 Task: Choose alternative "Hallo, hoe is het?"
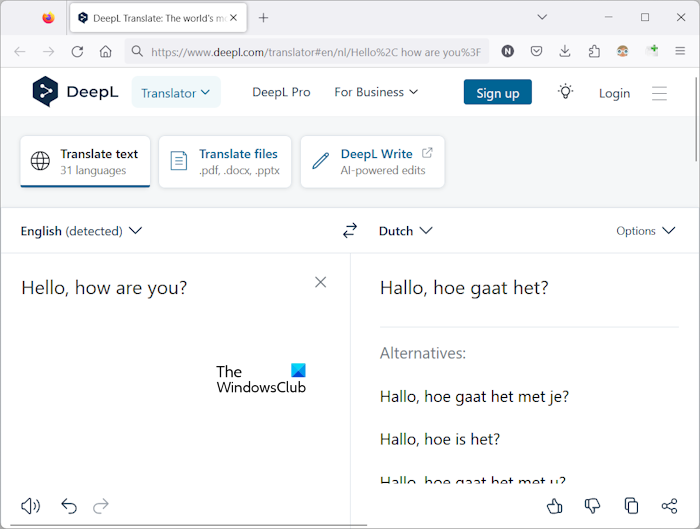440,439
